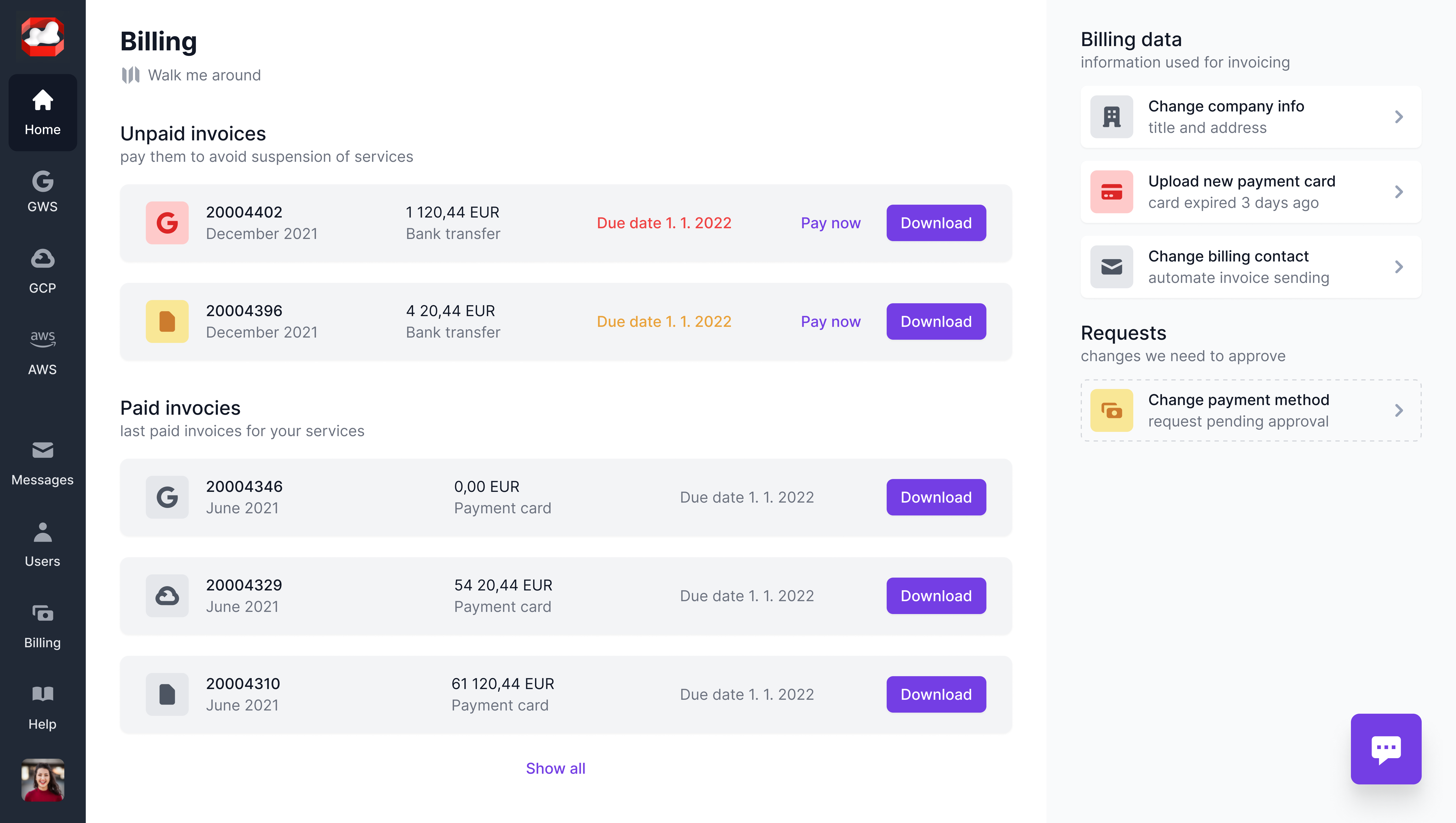This screenshot has height=823, width=1456.
Task: Open Change company info card
Action: pos(1251,117)
